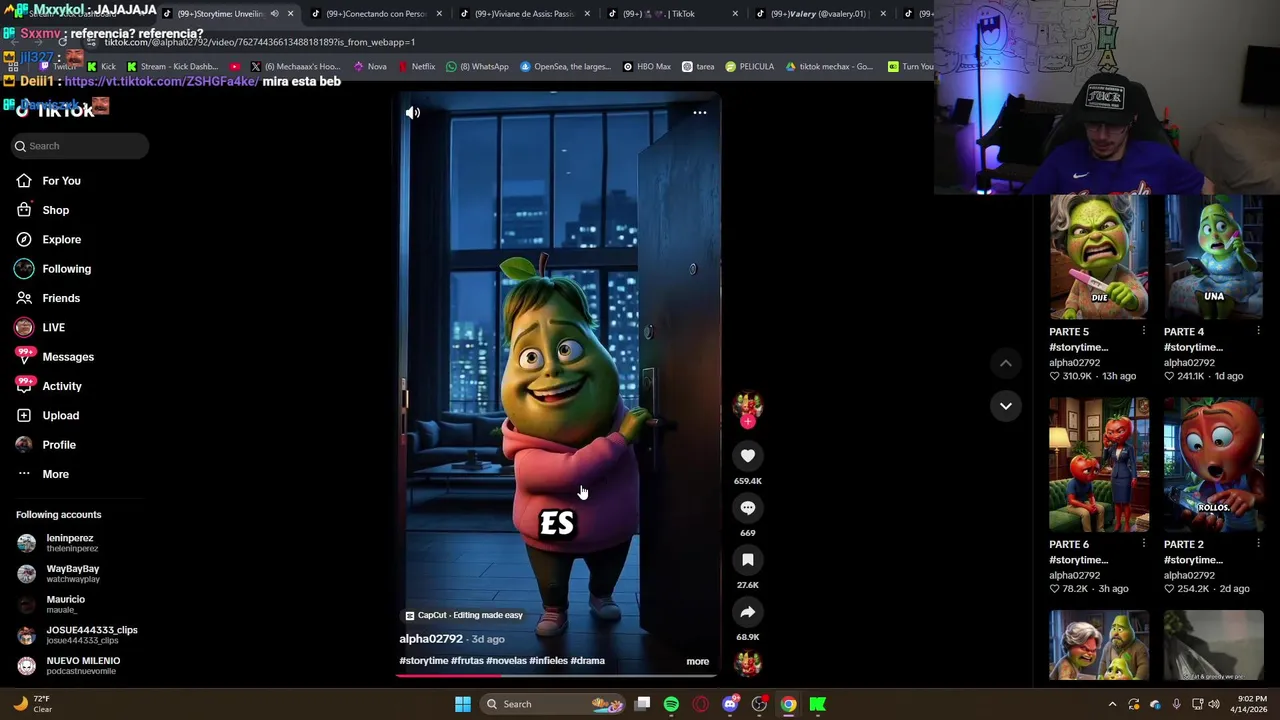Open Activity notifications
Image resolution: width=1280 pixels, height=720 pixels.
tap(48, 386)
